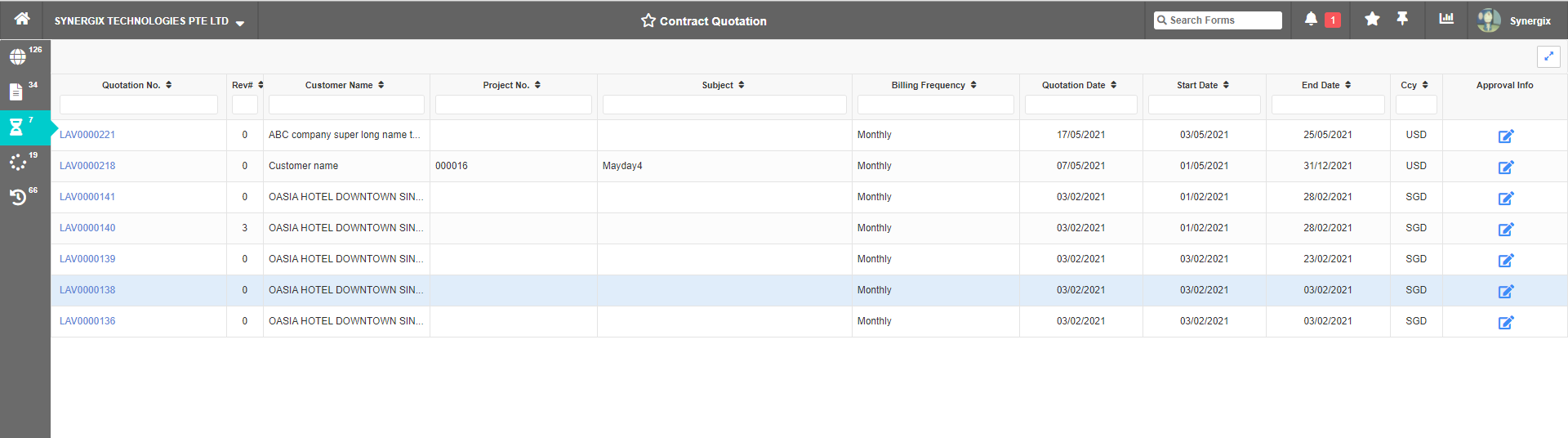Click the Search Forms field

coord(1218,20)
